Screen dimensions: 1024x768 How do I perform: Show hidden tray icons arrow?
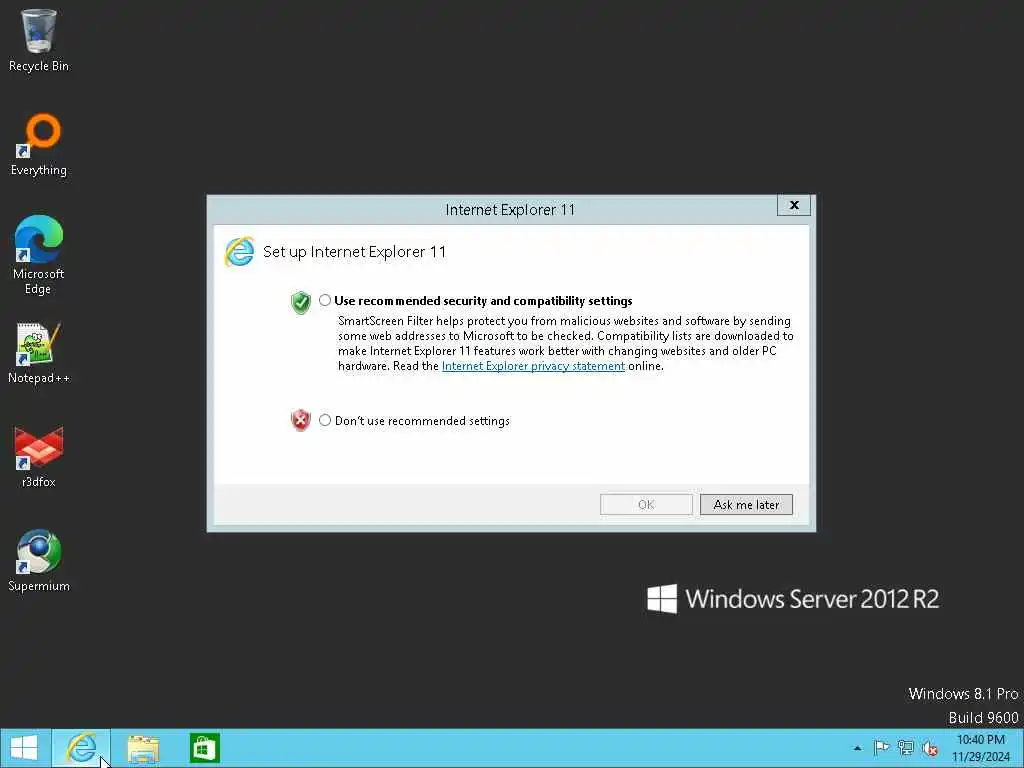[x=857, y=748]
